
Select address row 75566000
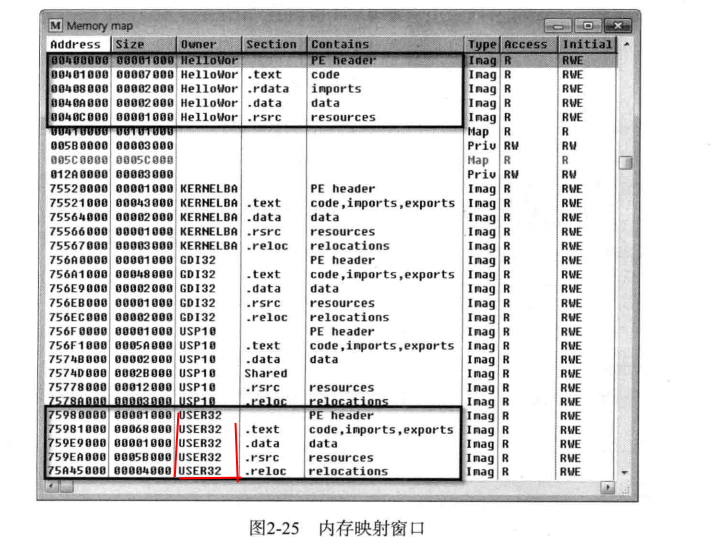pos(331,232)
